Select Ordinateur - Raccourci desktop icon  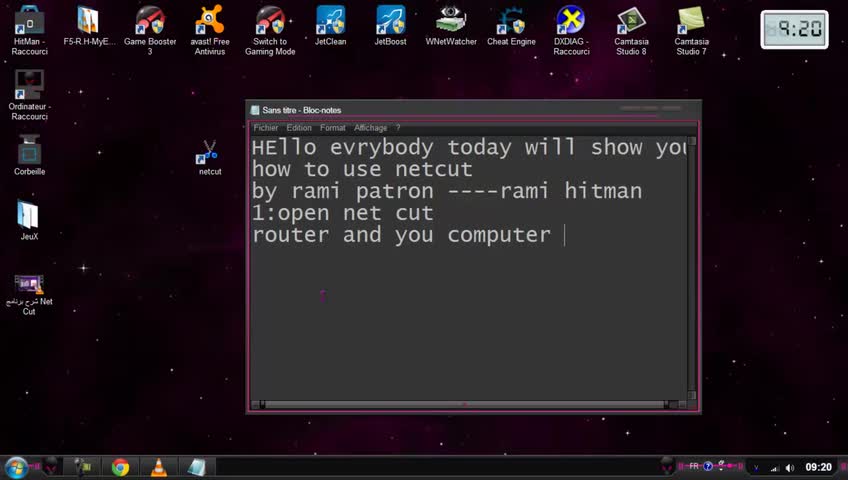coord(29,95)
